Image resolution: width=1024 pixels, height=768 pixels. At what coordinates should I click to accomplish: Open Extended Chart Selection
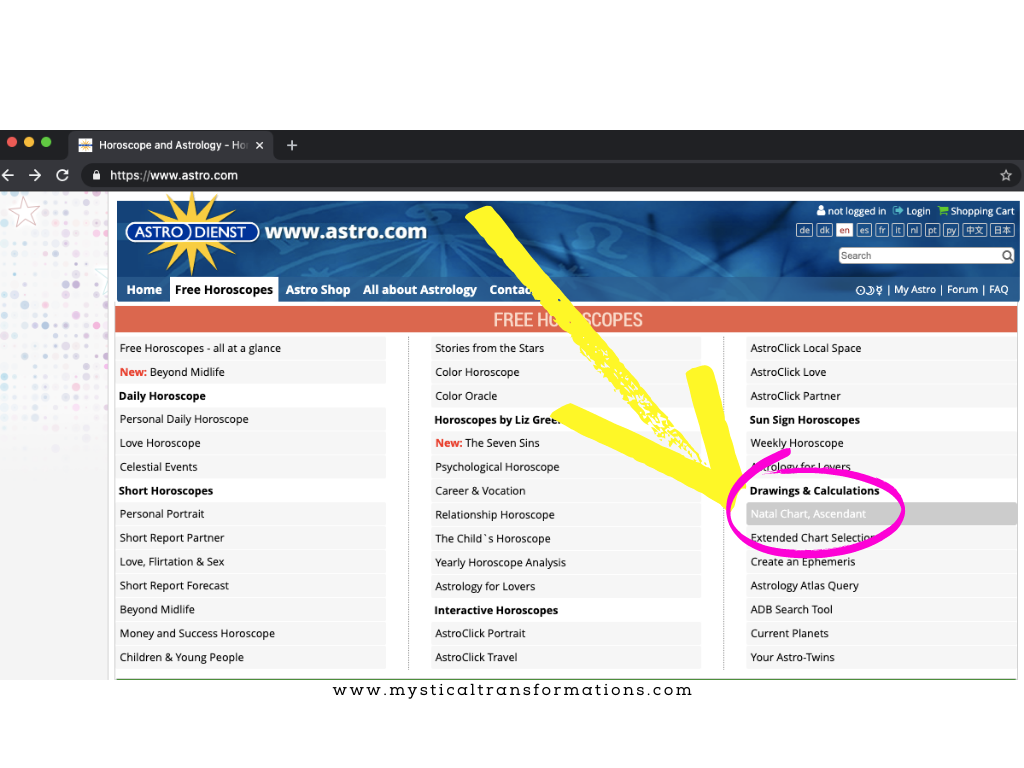882,537
